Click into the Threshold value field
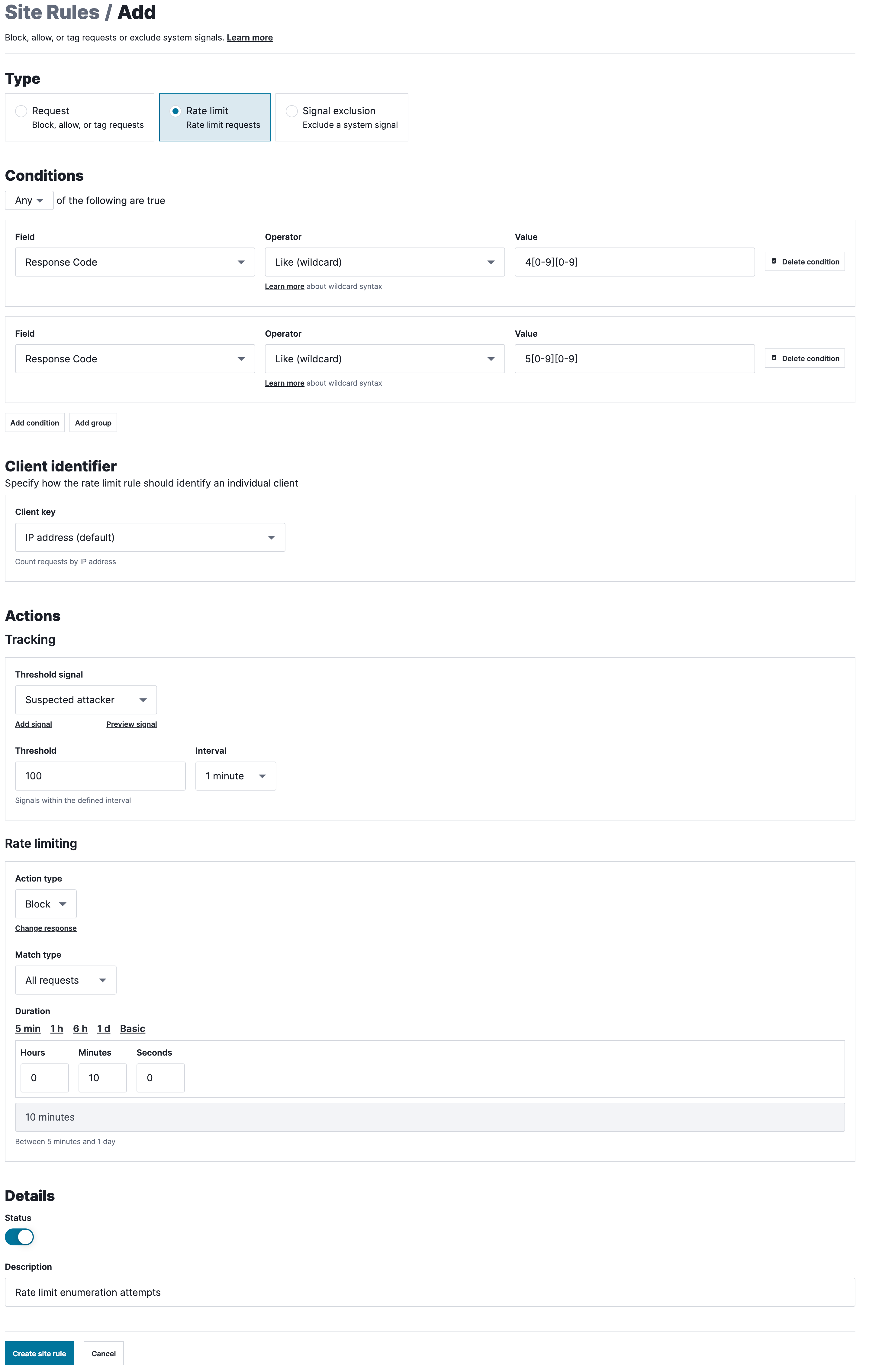 tap(100, 776)
